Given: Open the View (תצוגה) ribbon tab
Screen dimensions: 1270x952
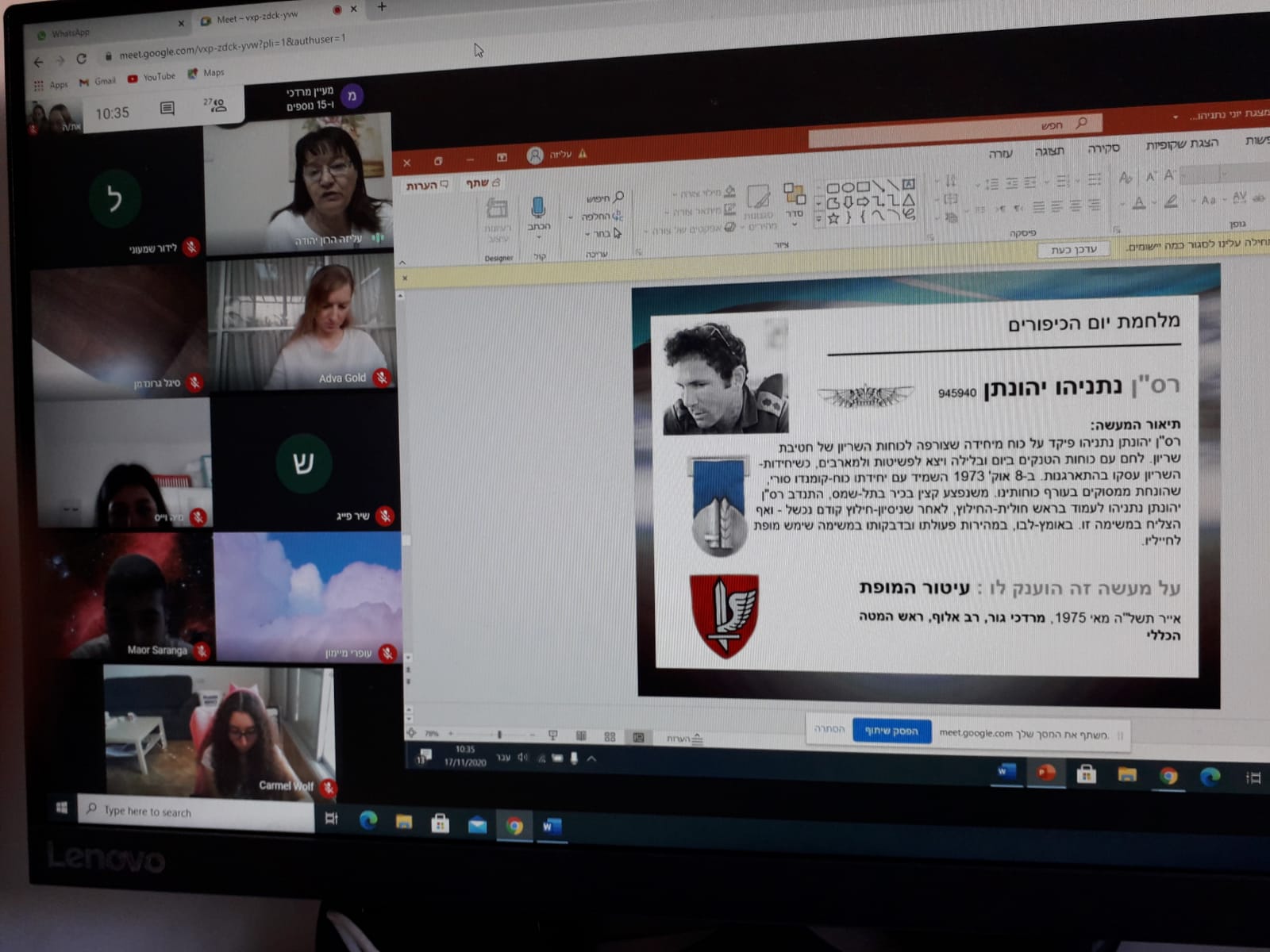Looking at the screenshot, I should (1049, 152).
